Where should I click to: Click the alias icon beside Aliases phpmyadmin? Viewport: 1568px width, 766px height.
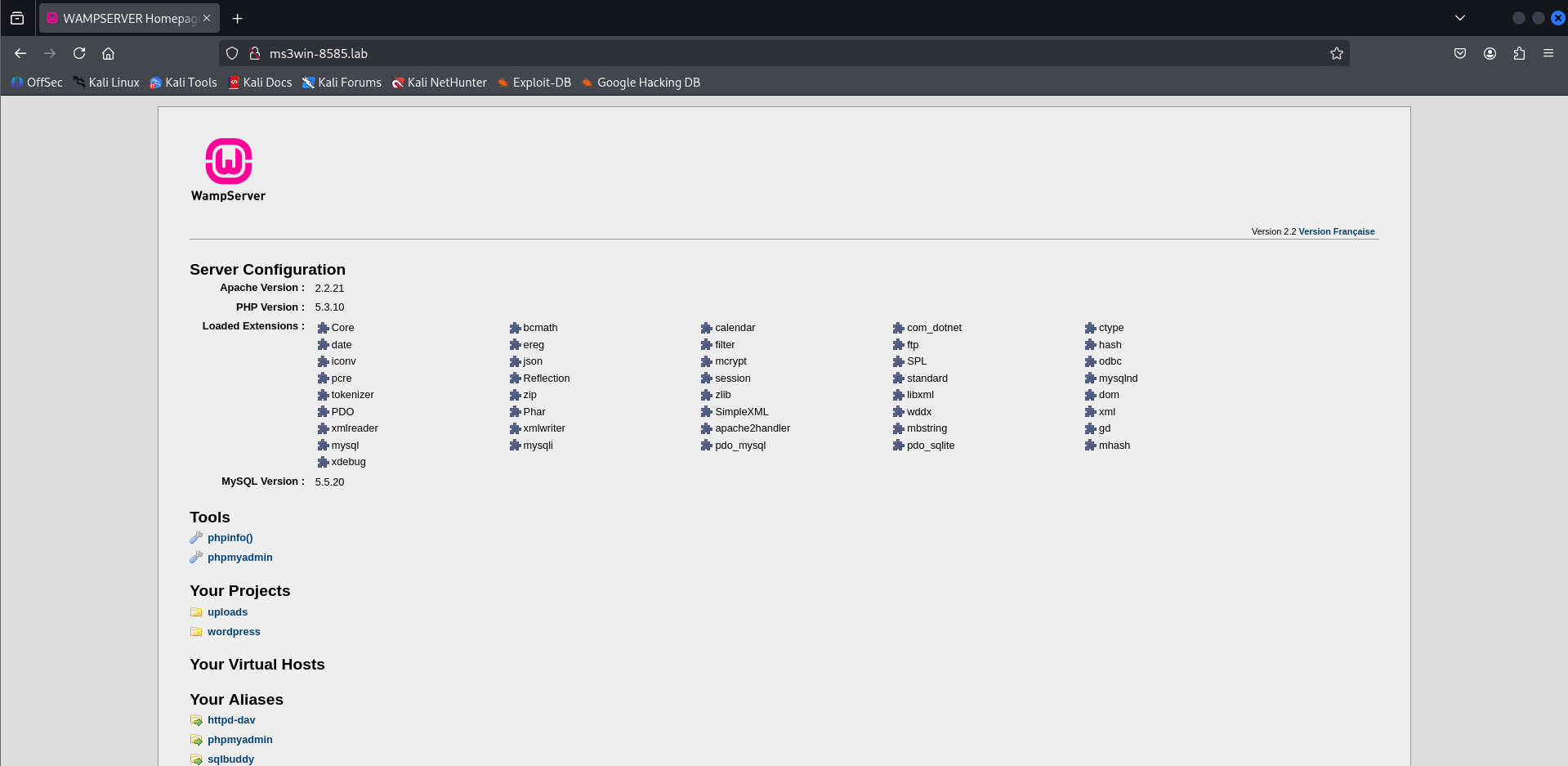pyautogui.click(x=196, y=740)
